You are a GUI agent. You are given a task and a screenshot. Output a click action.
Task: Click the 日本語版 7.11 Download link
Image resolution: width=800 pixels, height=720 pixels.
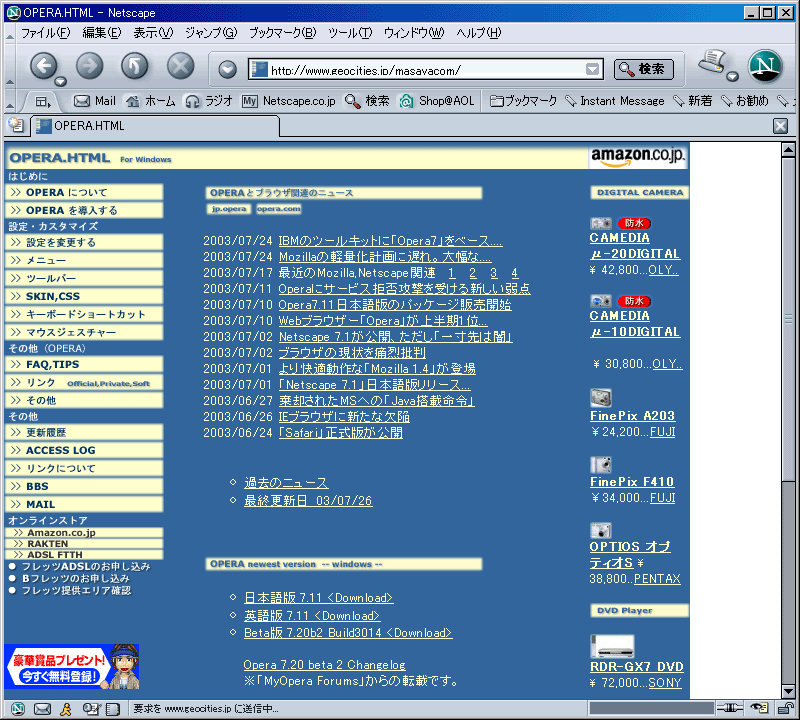click(x=318, y=598)
